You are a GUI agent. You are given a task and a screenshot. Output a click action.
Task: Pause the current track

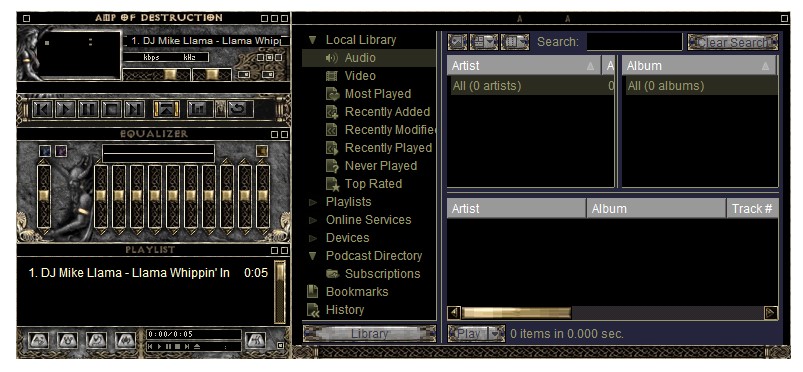pos(88,109)
